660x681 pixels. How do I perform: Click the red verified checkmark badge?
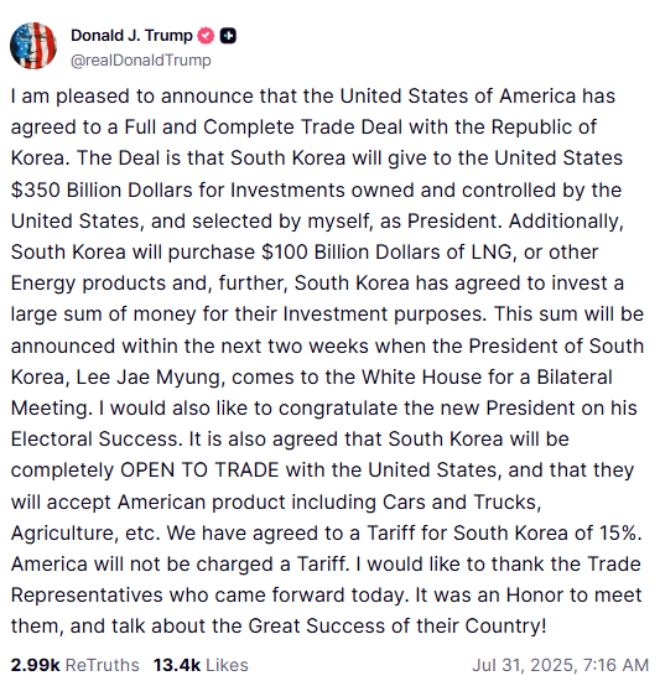click(x=205, y=37)
